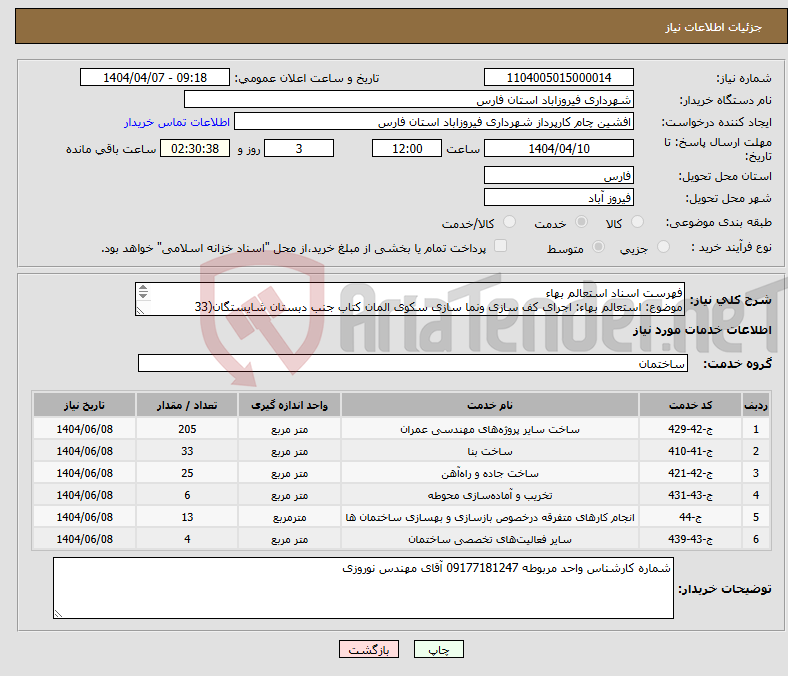The height and width of the screenshot is (676, 788).
Task: Toggle the اسناد خزانه اسلامی payment checkbox
Action: 501,246
